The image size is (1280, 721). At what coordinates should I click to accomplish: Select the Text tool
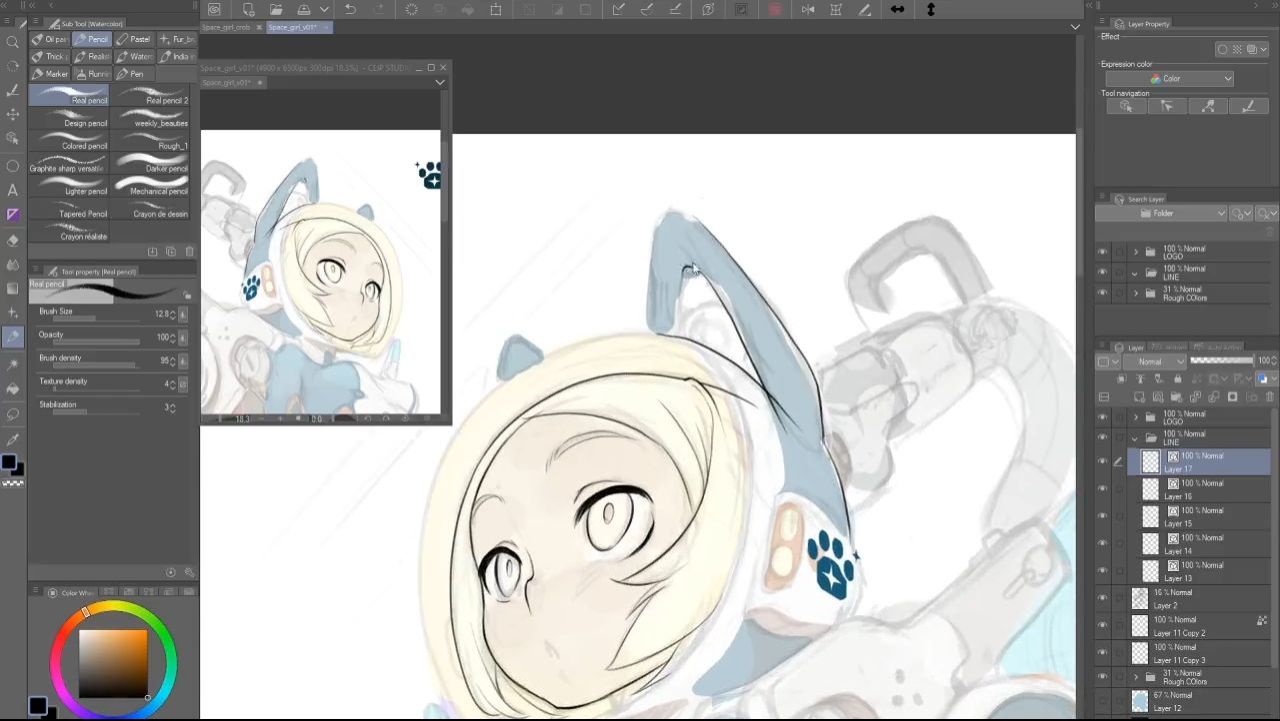13,190
